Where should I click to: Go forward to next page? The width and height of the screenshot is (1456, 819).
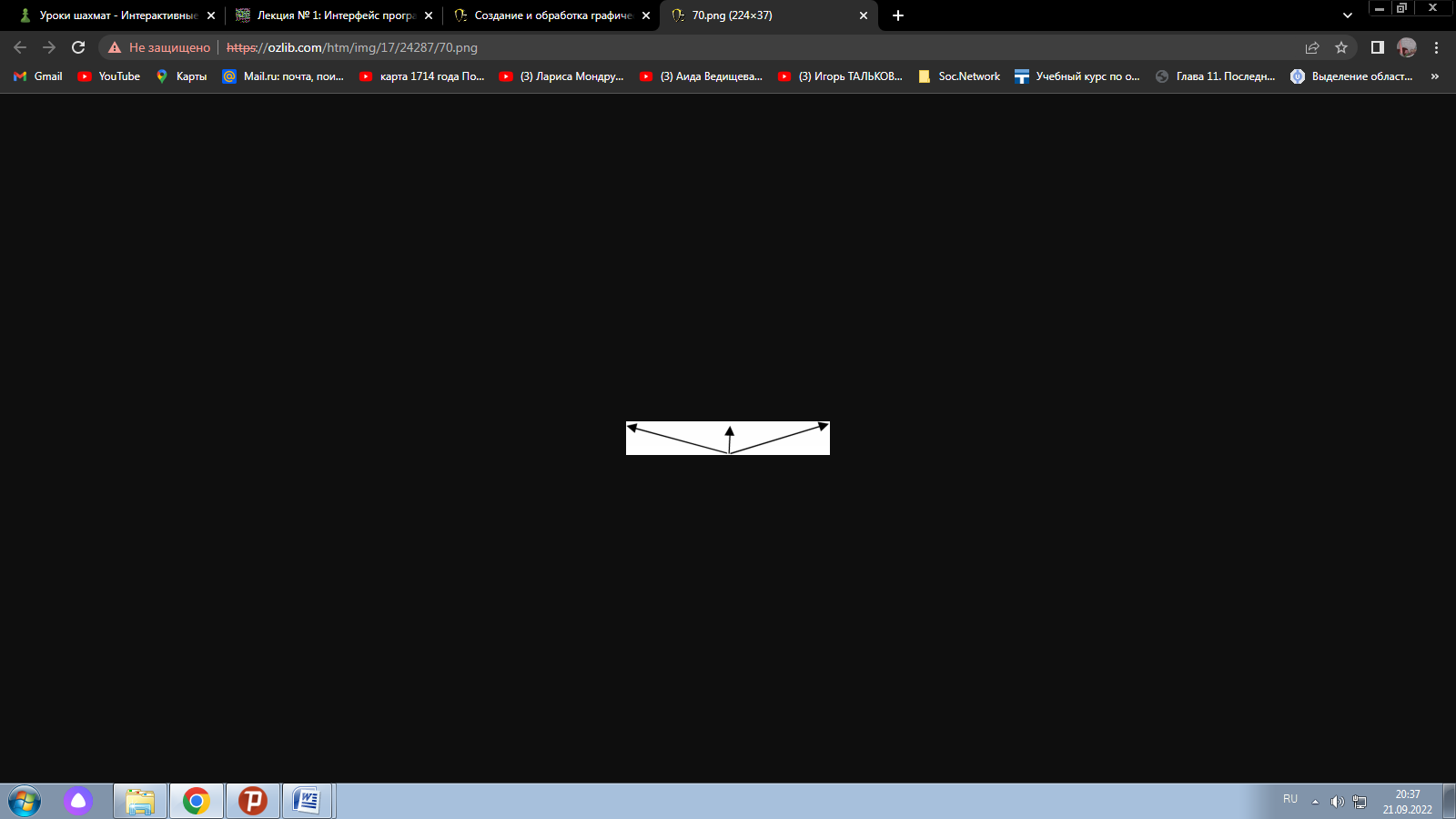pos(49,47)
